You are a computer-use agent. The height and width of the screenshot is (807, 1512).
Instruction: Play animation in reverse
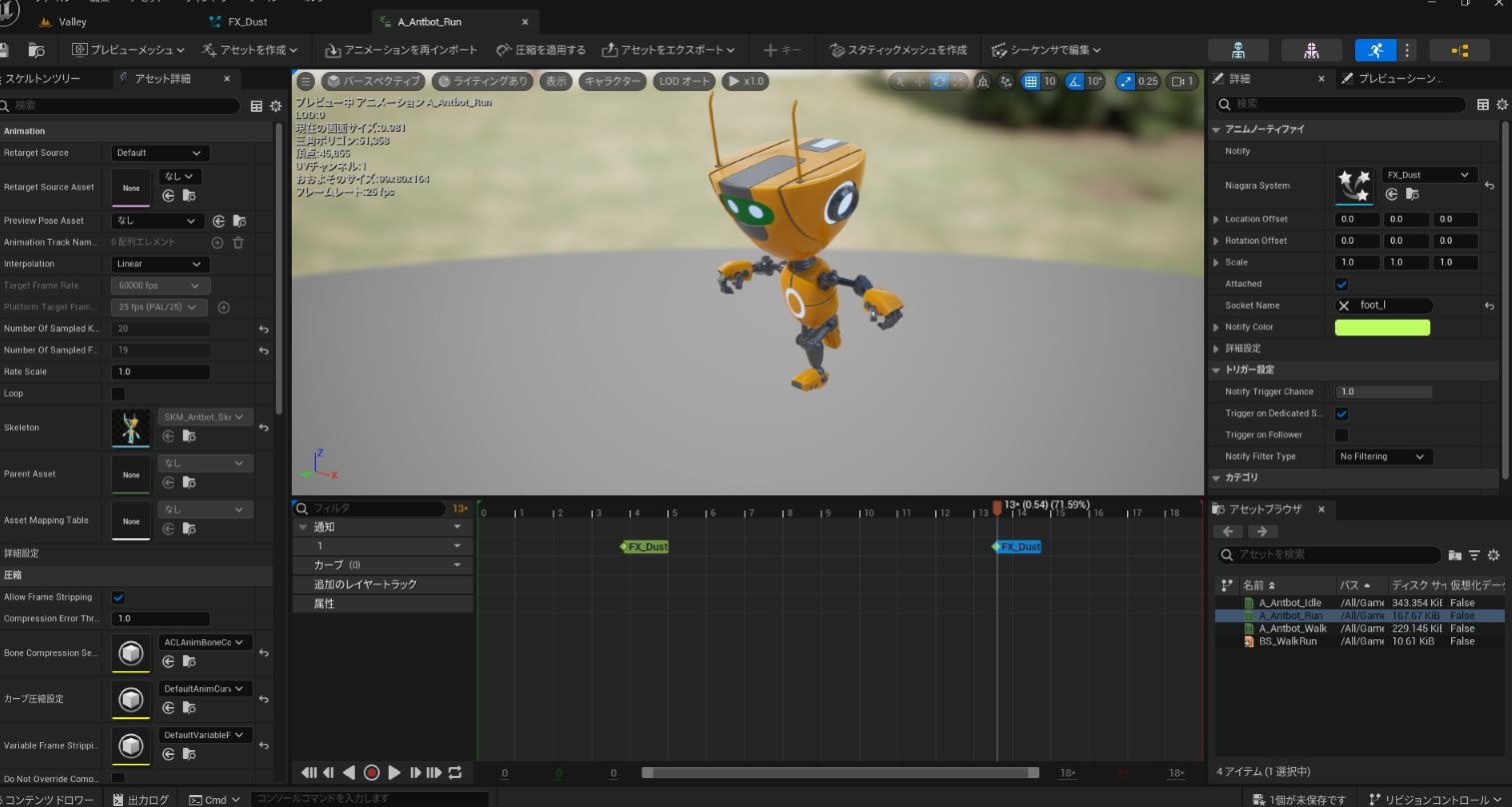tap(349, 773)
